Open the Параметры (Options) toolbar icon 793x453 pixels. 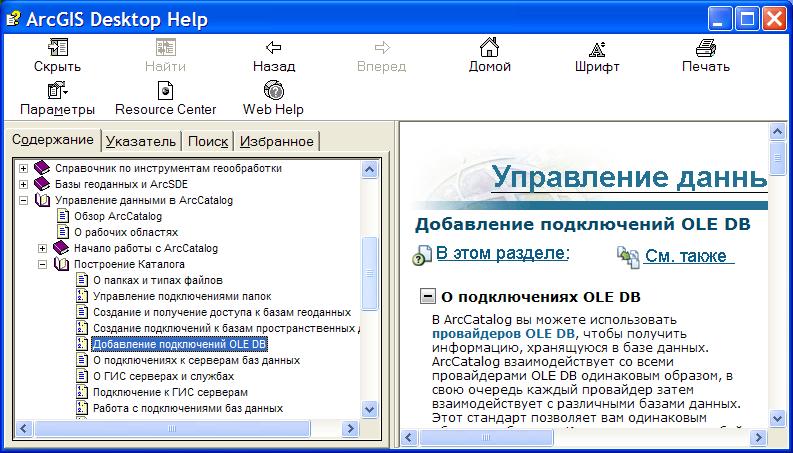(x=58, y=90)
